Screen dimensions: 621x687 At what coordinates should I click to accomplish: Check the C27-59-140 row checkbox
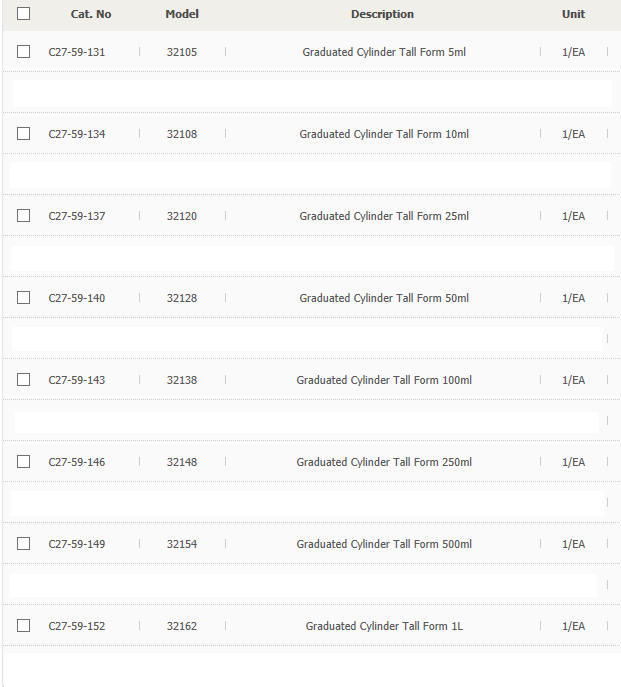point(23,297)
